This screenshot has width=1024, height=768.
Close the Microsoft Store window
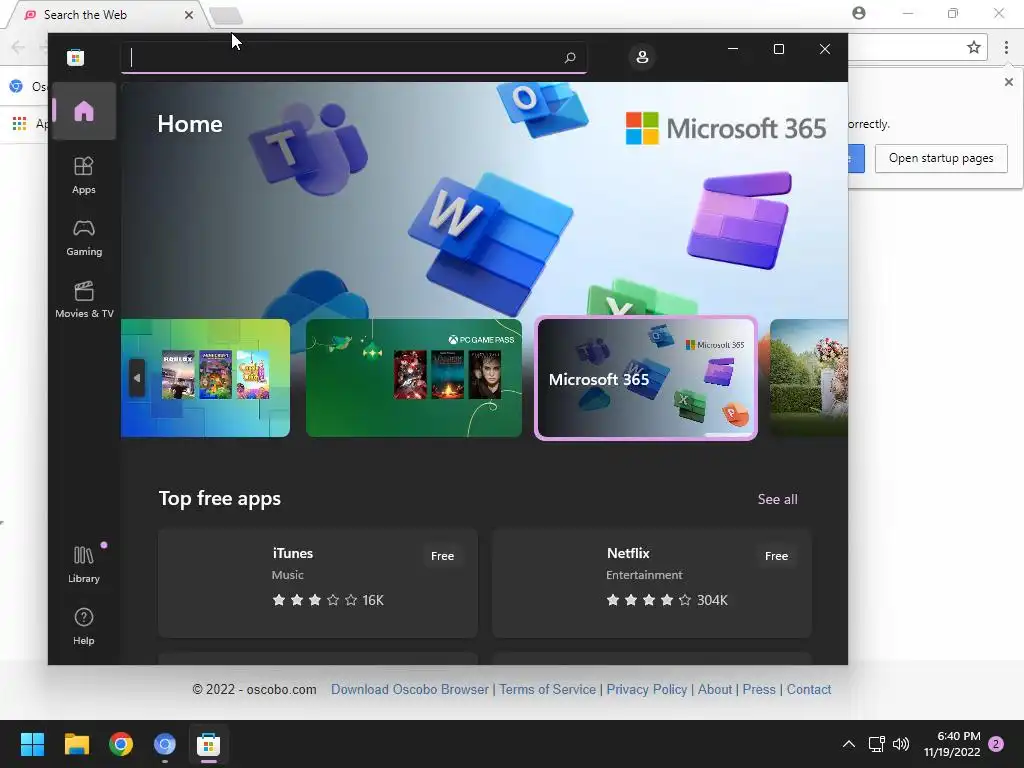(825, 49)
